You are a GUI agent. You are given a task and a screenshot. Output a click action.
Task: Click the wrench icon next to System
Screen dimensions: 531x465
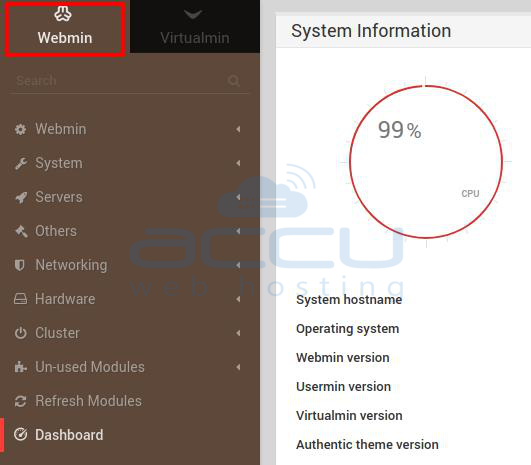pos(21,163)
